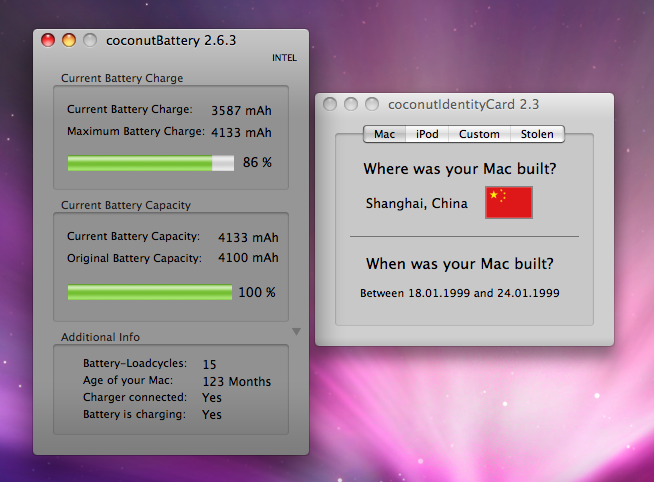This screenshot has height=482, width=654.
Task: Click the coconutIdentityCard minimize button
Action: coord(351,104)
